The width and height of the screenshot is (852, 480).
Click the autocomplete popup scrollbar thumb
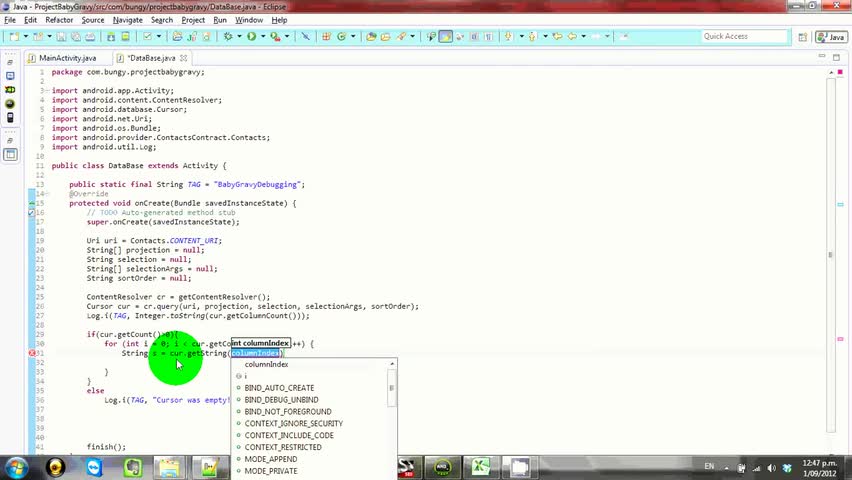click(x=392, y=388)
